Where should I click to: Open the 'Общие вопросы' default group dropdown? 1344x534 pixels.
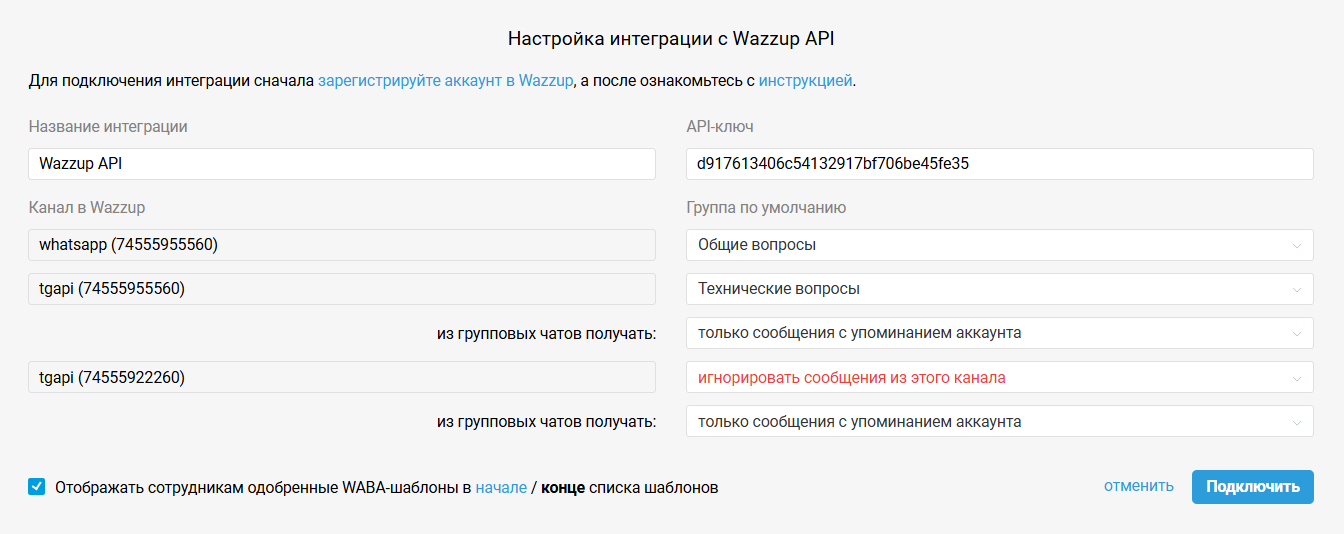[x=1000, y=245]
